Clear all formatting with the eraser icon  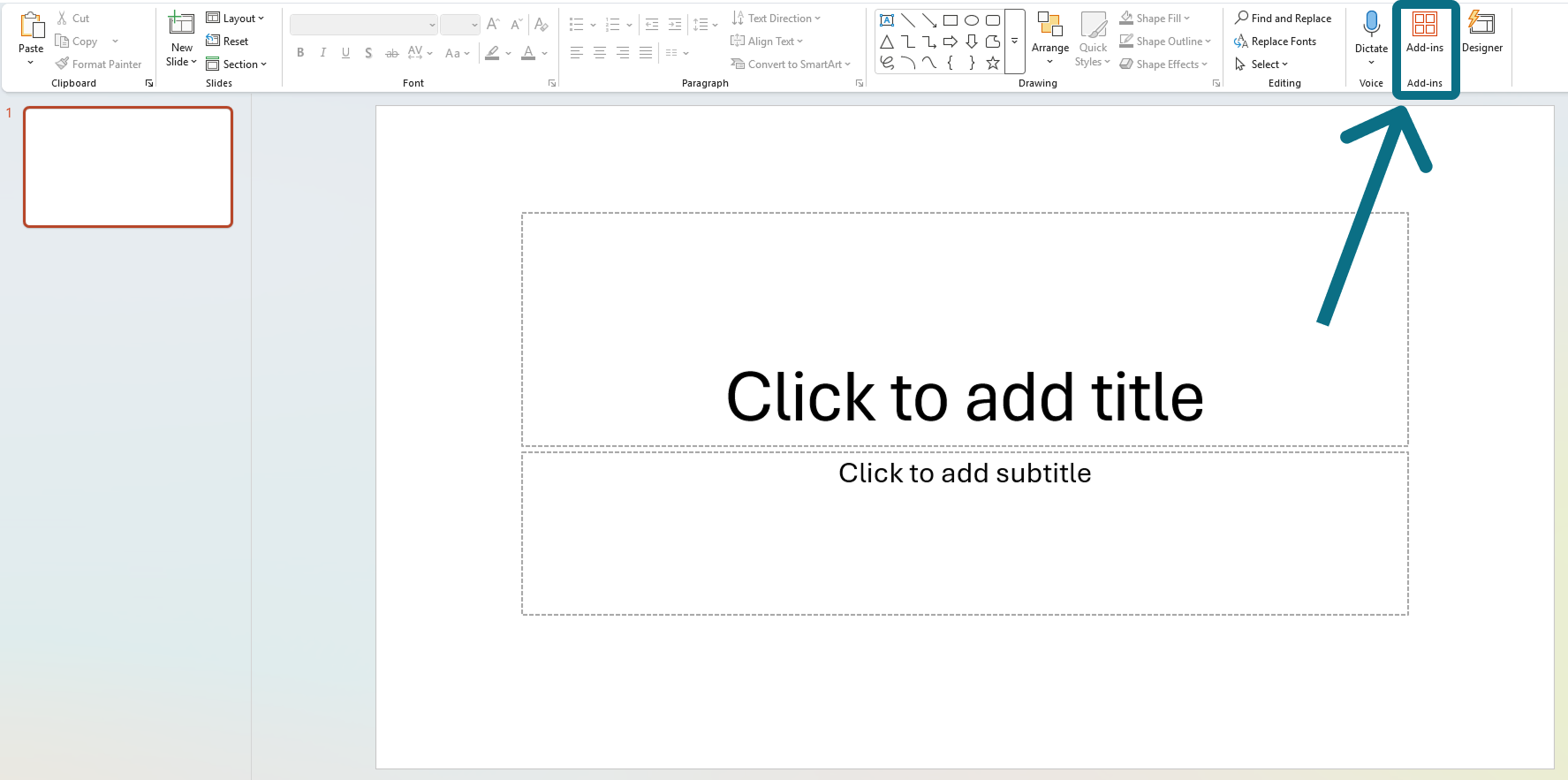542,24
